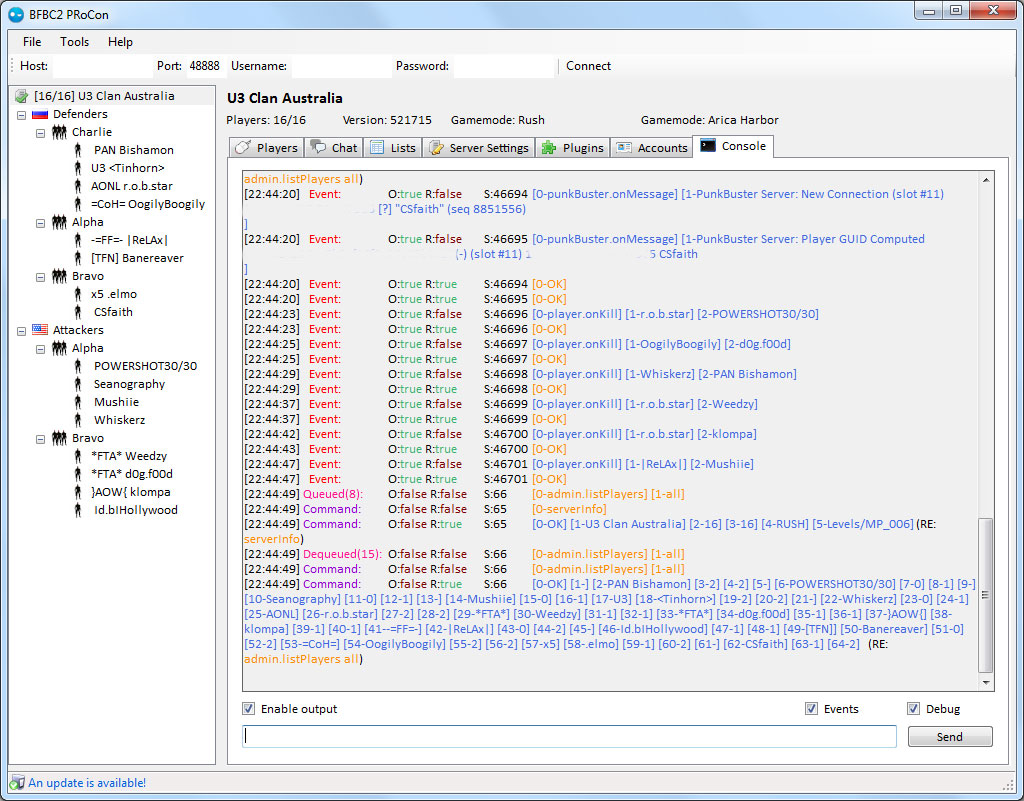This screenshot has width=1024, height=801.
Task: Click the soldier icon beside Mushiie
Action: [78, 402]
